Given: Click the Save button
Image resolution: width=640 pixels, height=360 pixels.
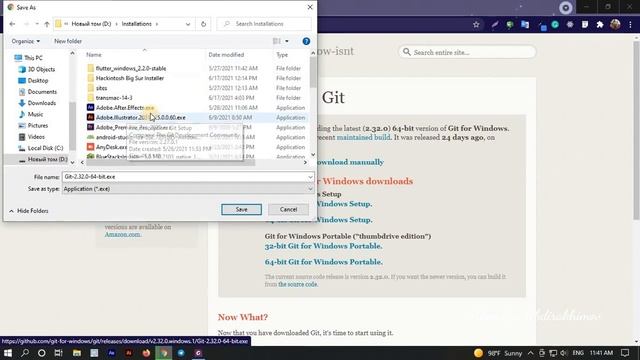Looking at the screenshot, I should [x=241, y=209].
